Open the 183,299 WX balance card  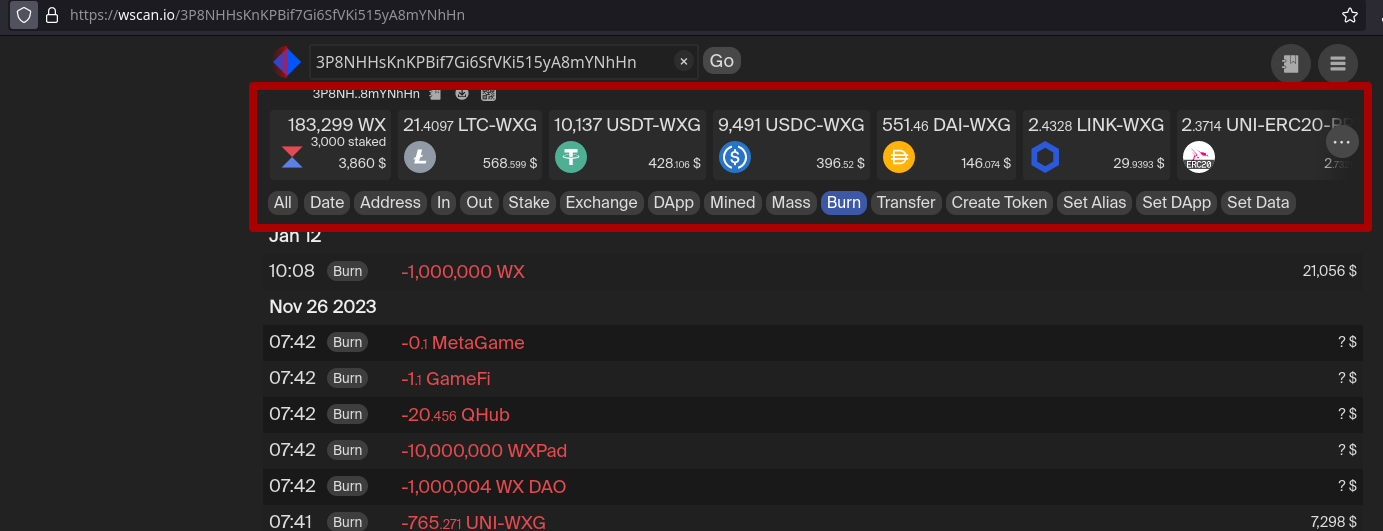(x=331, y=145)
